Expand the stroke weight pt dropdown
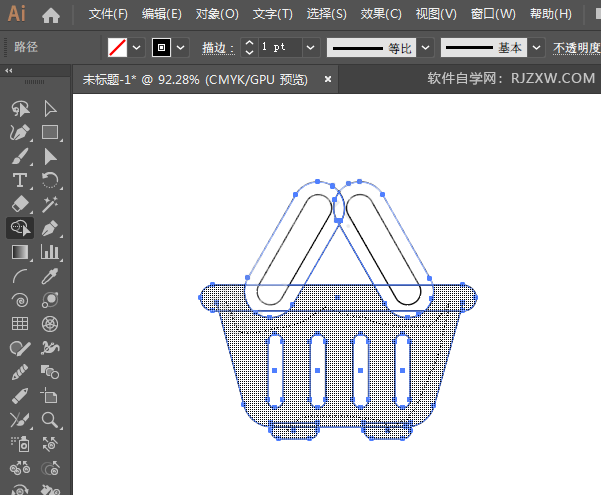601x495 pixels. coord(310,47)
